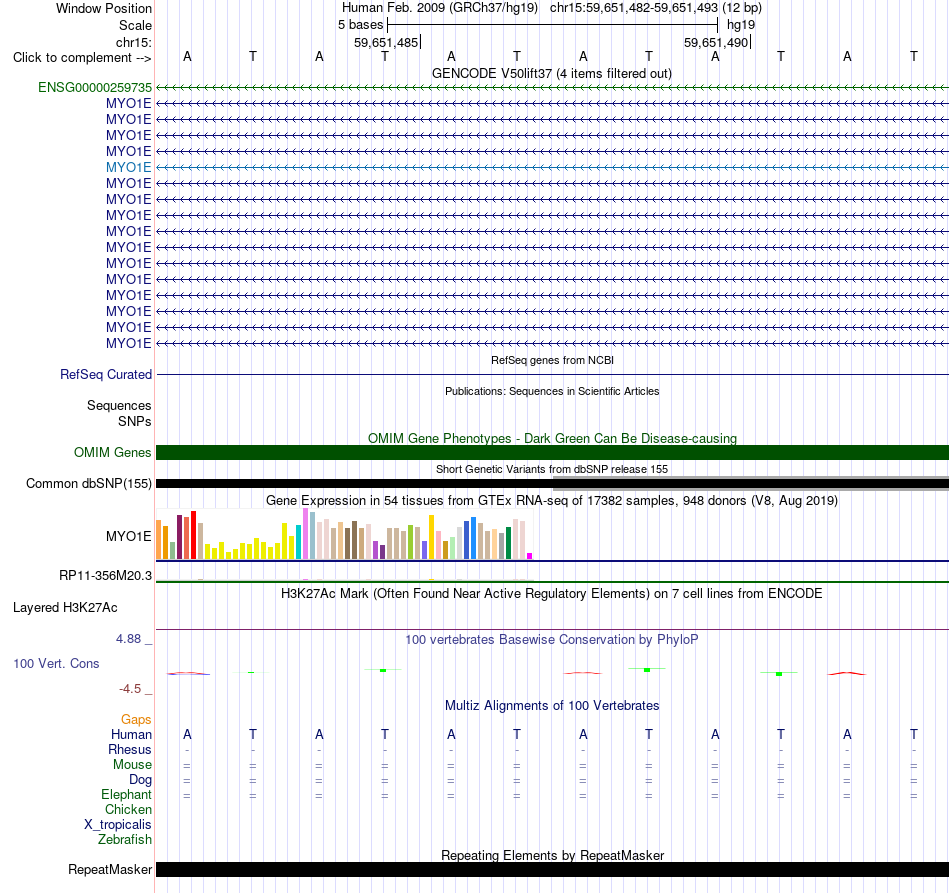The height and width of the screenshot is (893, 950).
Task: Click the OMIM Genes track label
Action: point(112,453)
